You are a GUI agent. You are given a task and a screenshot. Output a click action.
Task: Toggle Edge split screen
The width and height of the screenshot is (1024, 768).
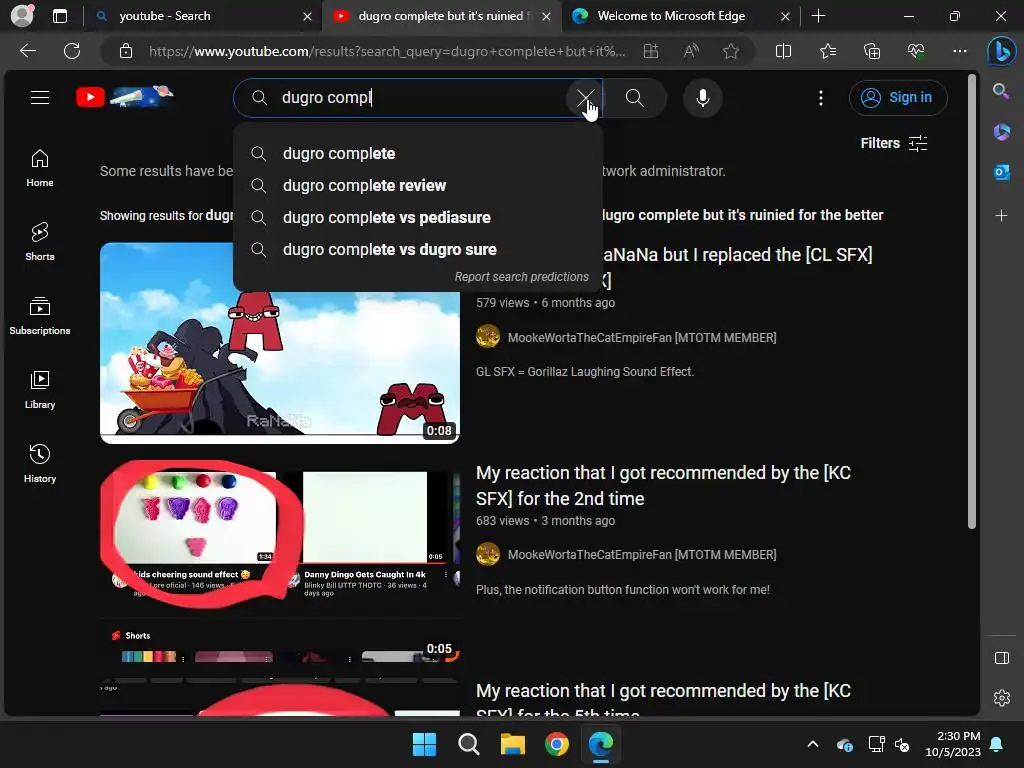tap(783, 51)
